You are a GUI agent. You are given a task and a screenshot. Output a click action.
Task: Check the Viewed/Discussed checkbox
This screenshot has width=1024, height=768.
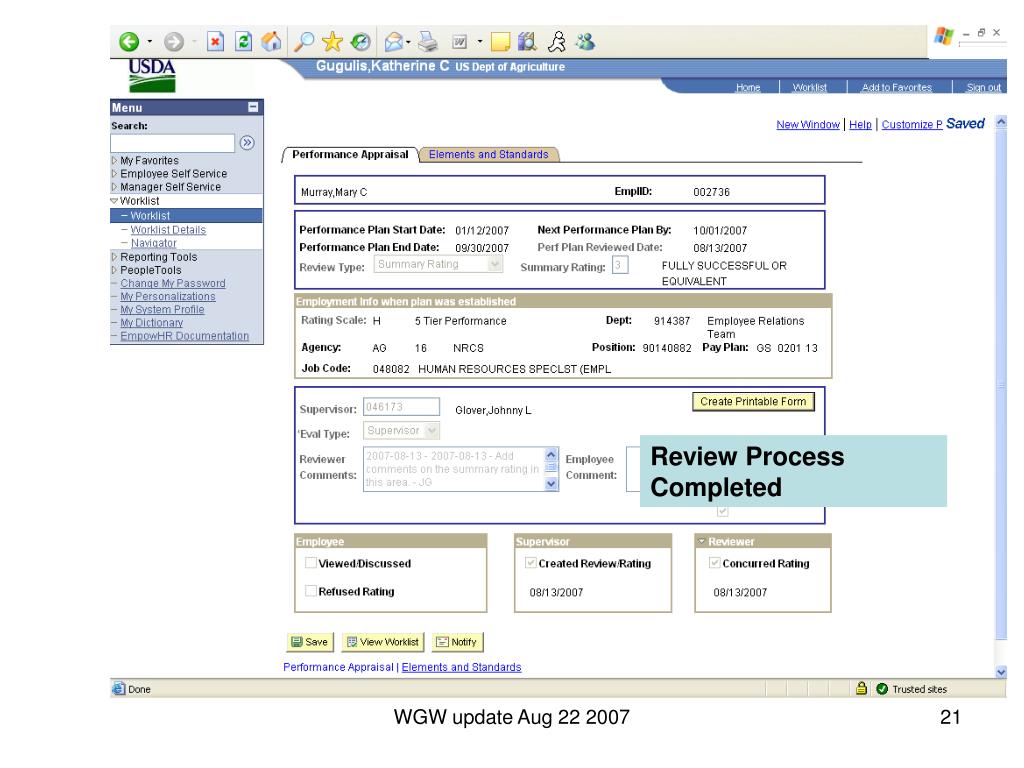click(310, 564)
